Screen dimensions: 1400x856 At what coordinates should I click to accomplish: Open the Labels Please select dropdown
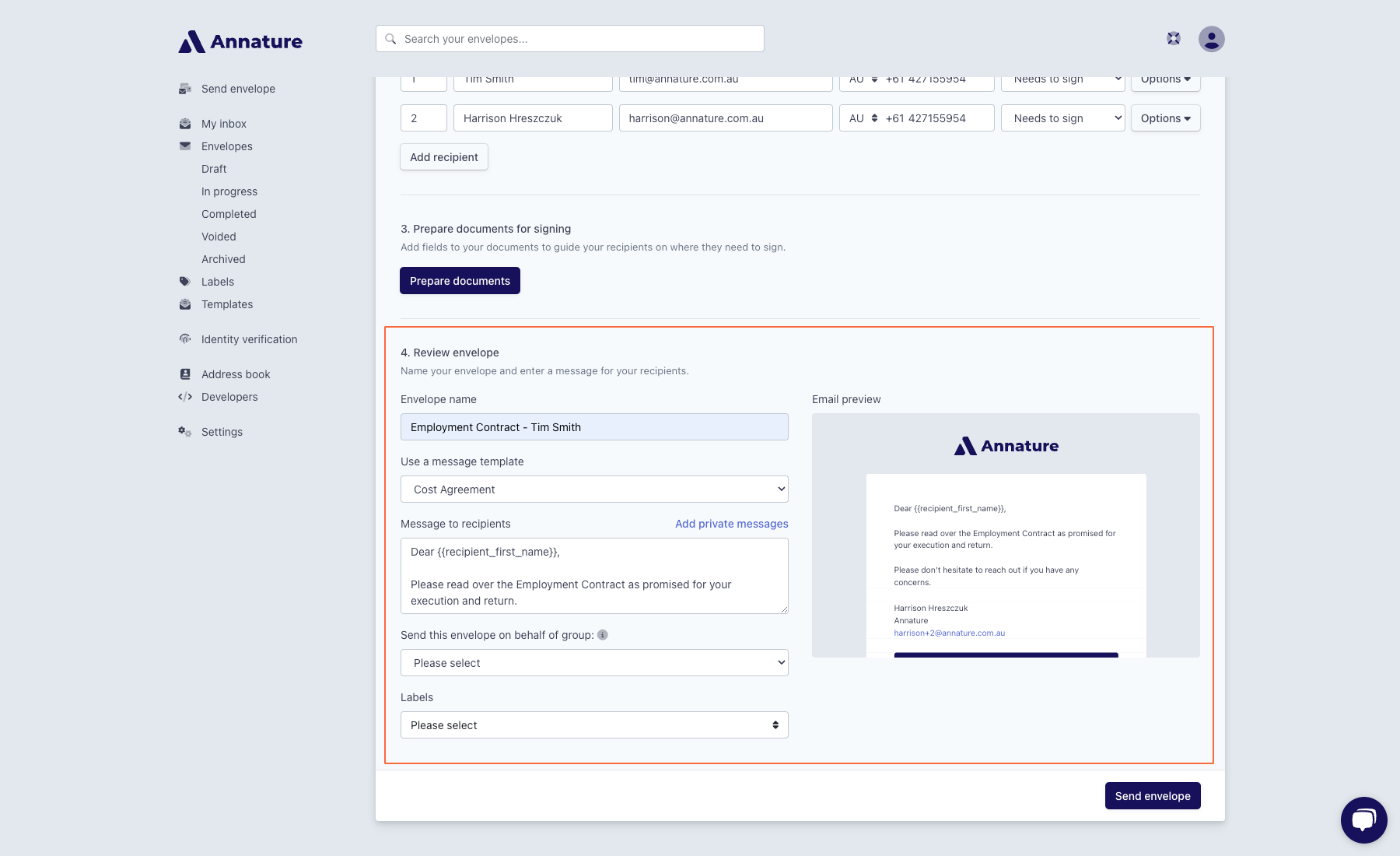[594, 725]
